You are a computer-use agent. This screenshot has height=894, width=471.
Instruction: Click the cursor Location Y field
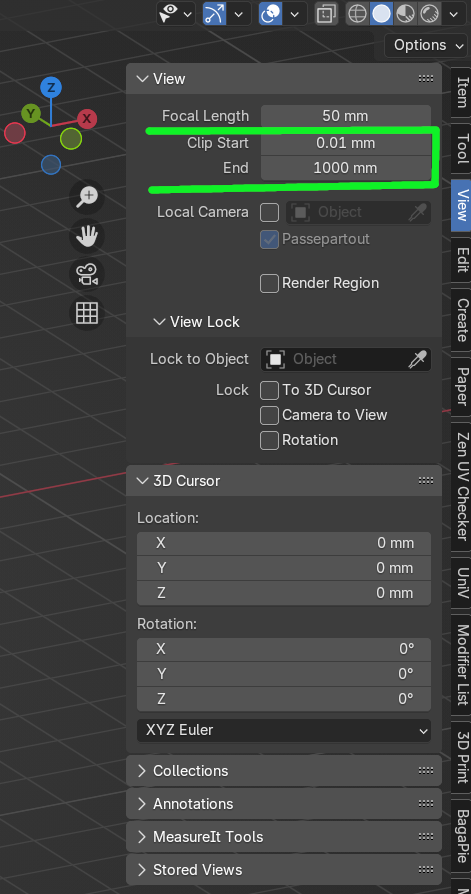pyautogui.click(x=284, y=568)
